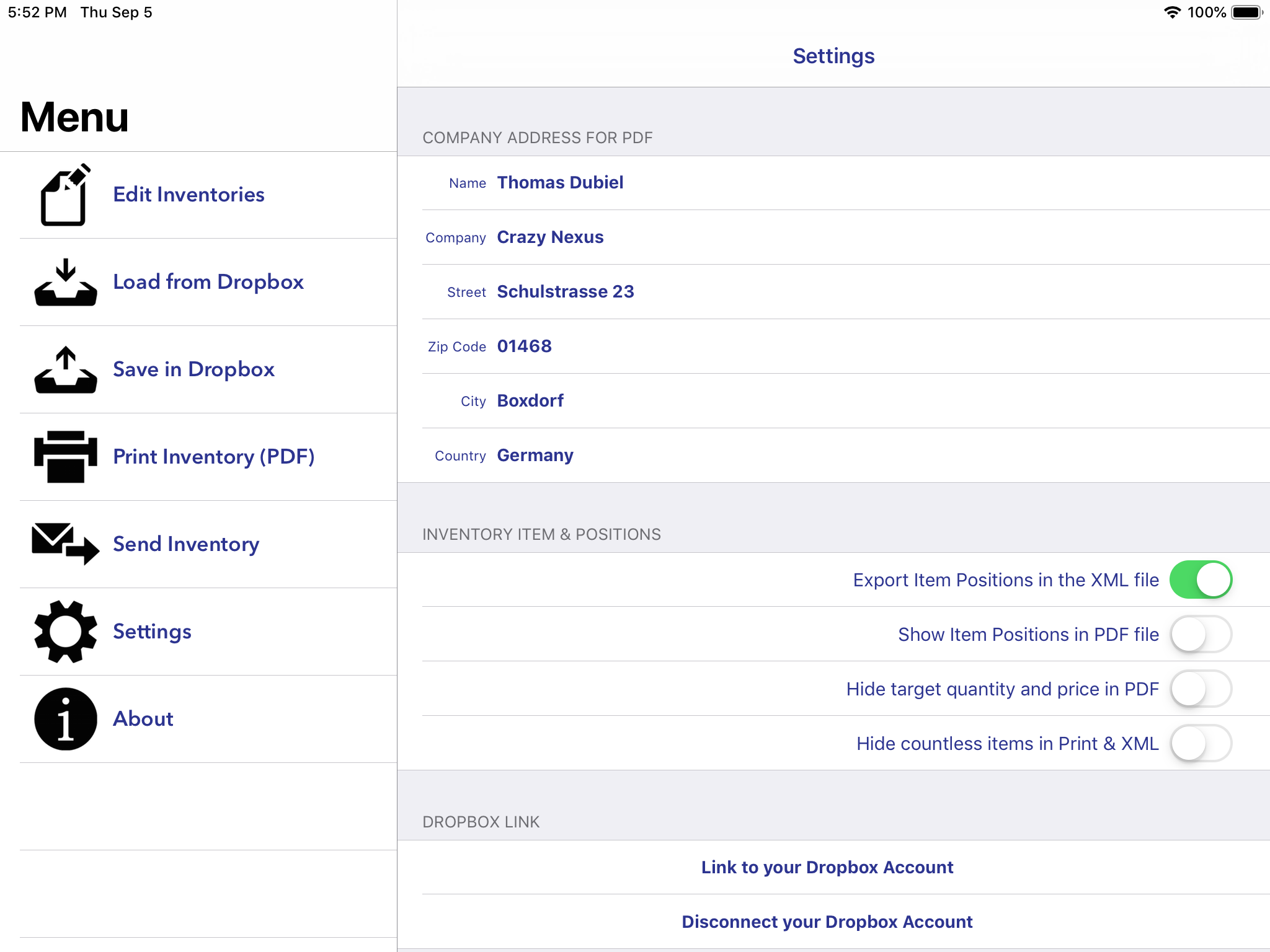This screenshot has width=1270, height=952.
Task: Click the About info icon
Action: [64, 719]
